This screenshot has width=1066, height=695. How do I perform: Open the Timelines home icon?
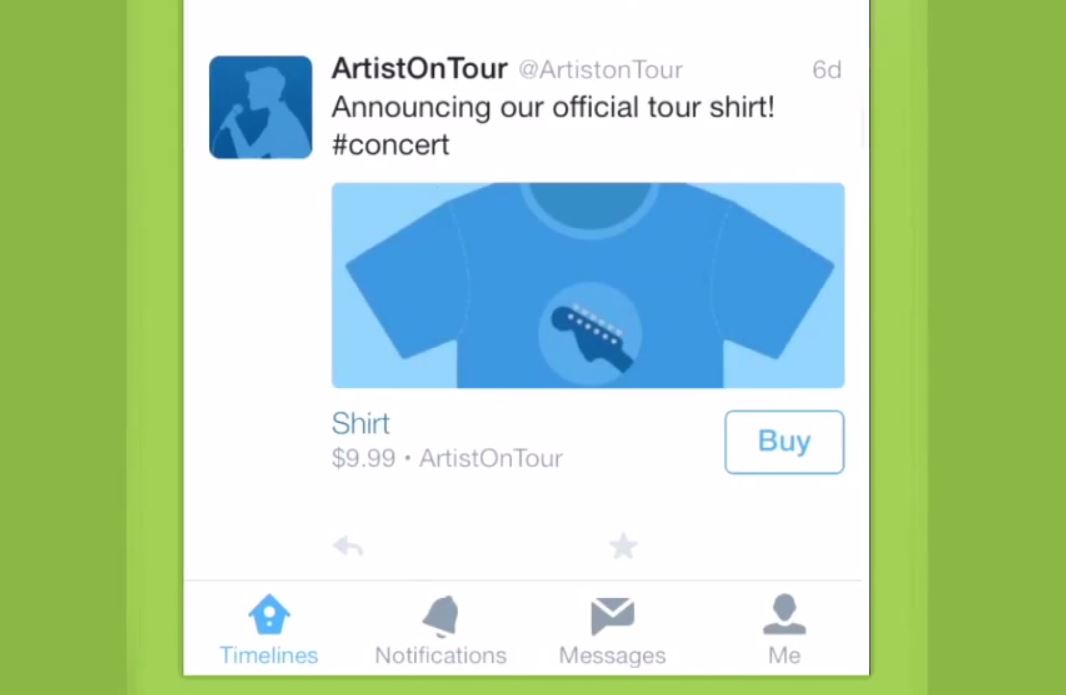tap(269, 614)
